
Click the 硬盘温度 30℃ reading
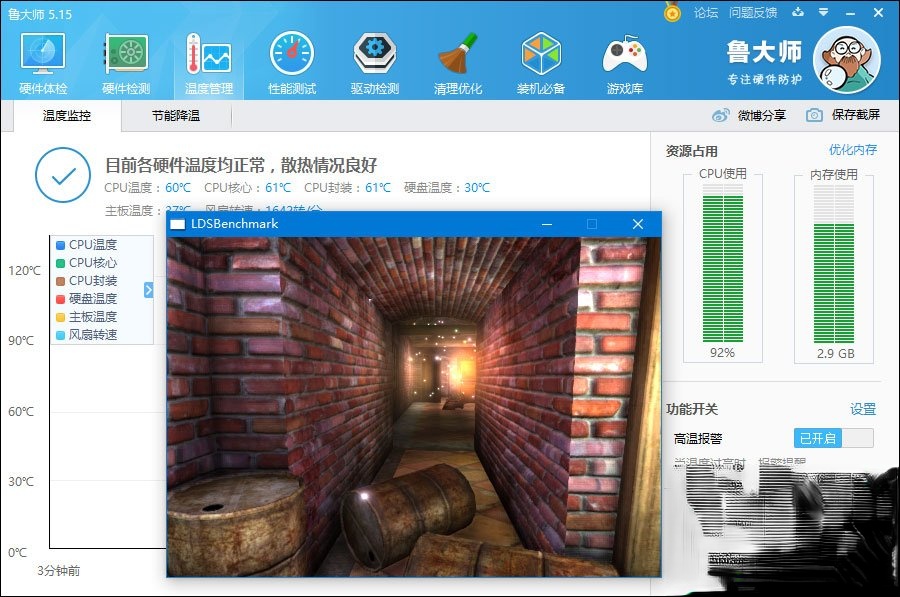[447, 188]
